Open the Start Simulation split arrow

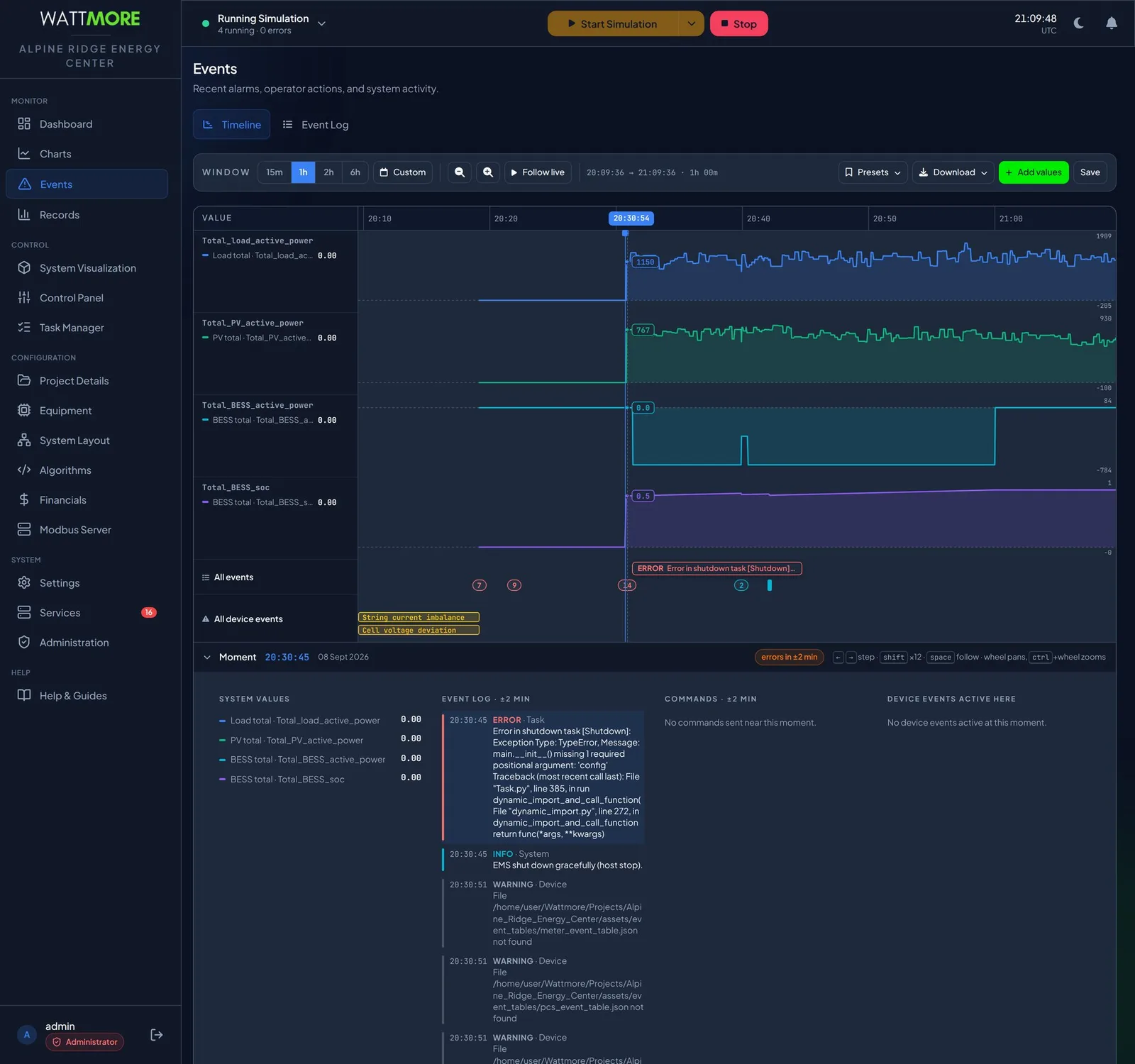(x=691, y=23)
